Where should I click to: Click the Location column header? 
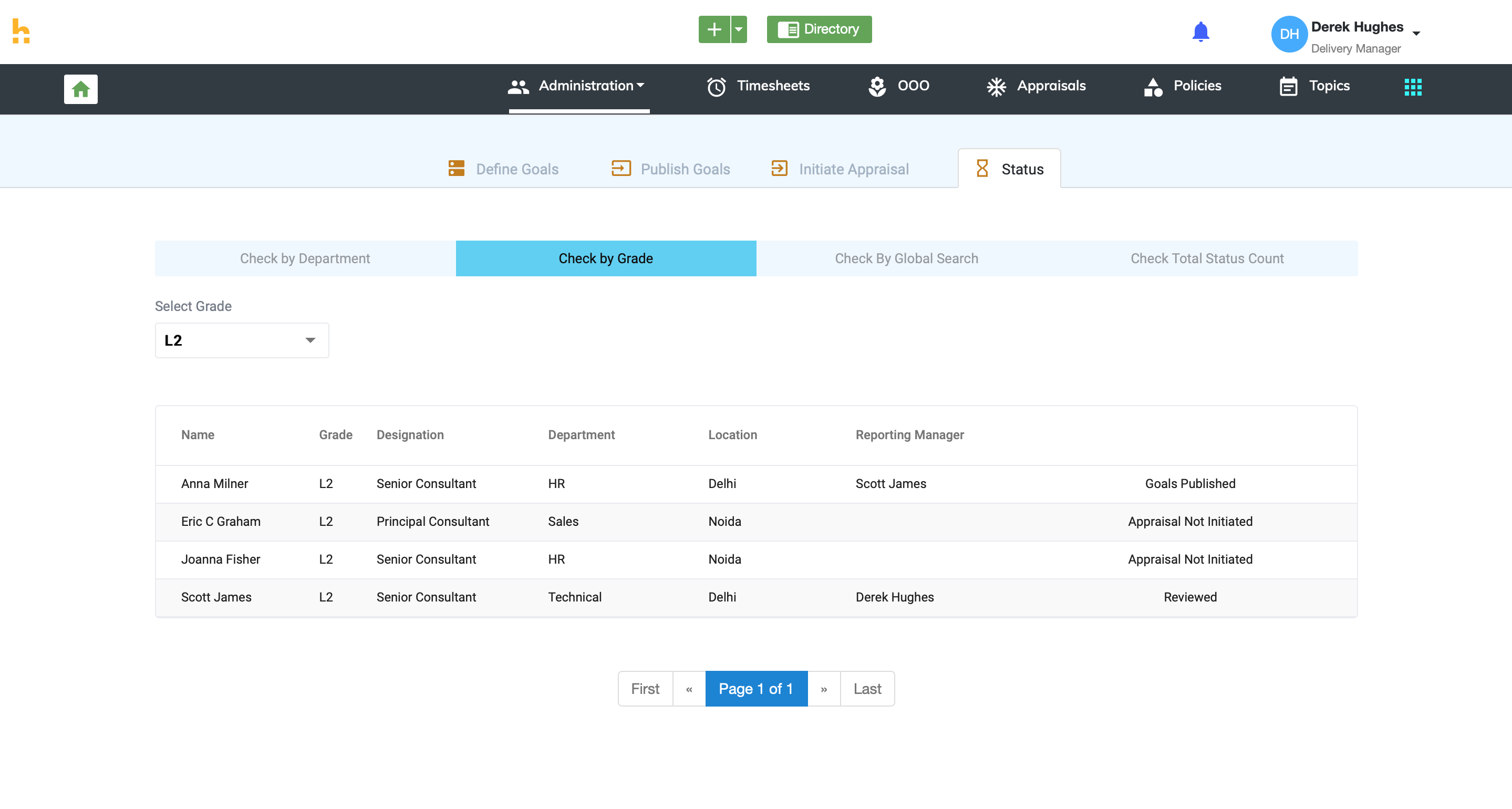(x=732, y=435)
